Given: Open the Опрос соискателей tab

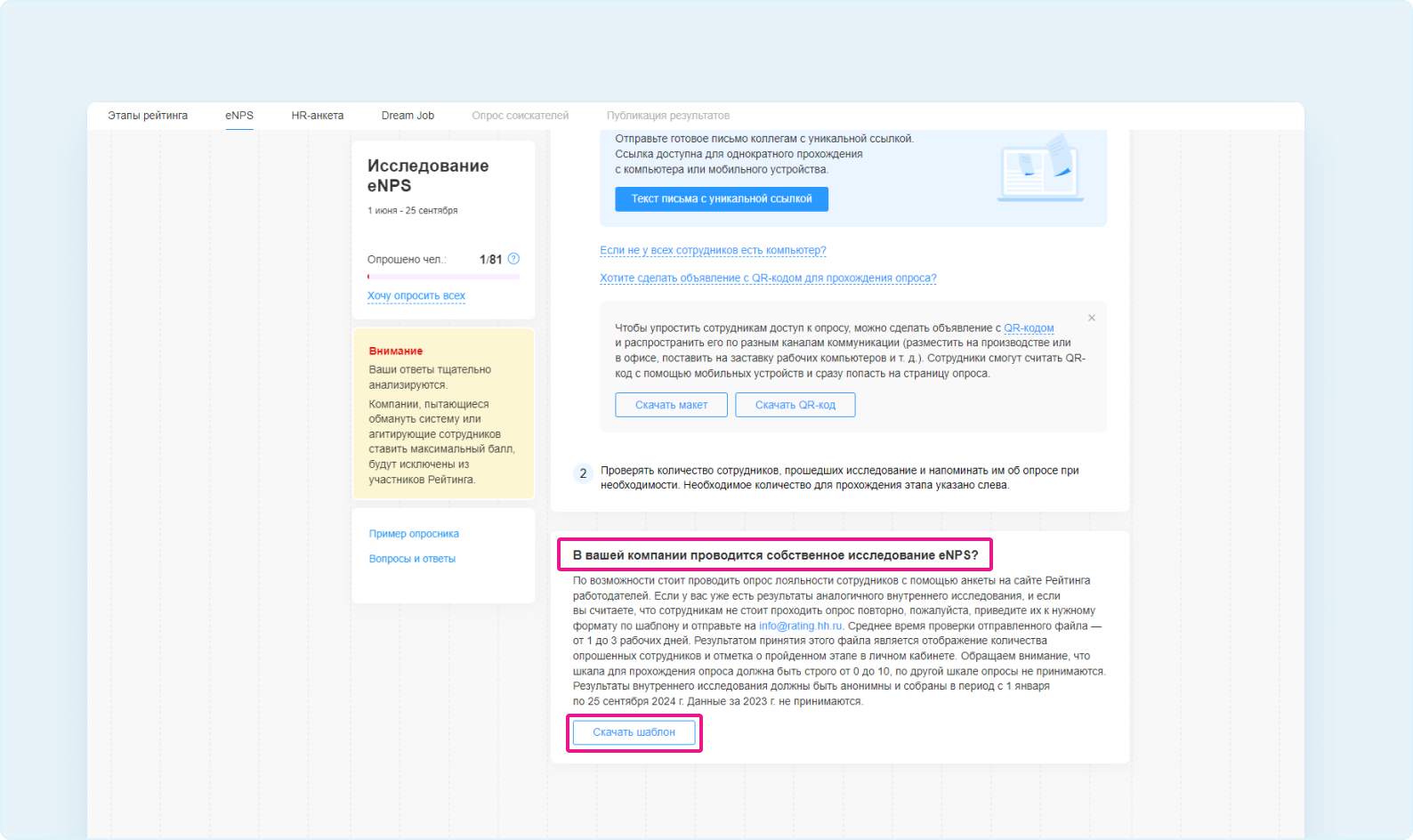Looking at the screenshot, I should (x=521, y=116).
